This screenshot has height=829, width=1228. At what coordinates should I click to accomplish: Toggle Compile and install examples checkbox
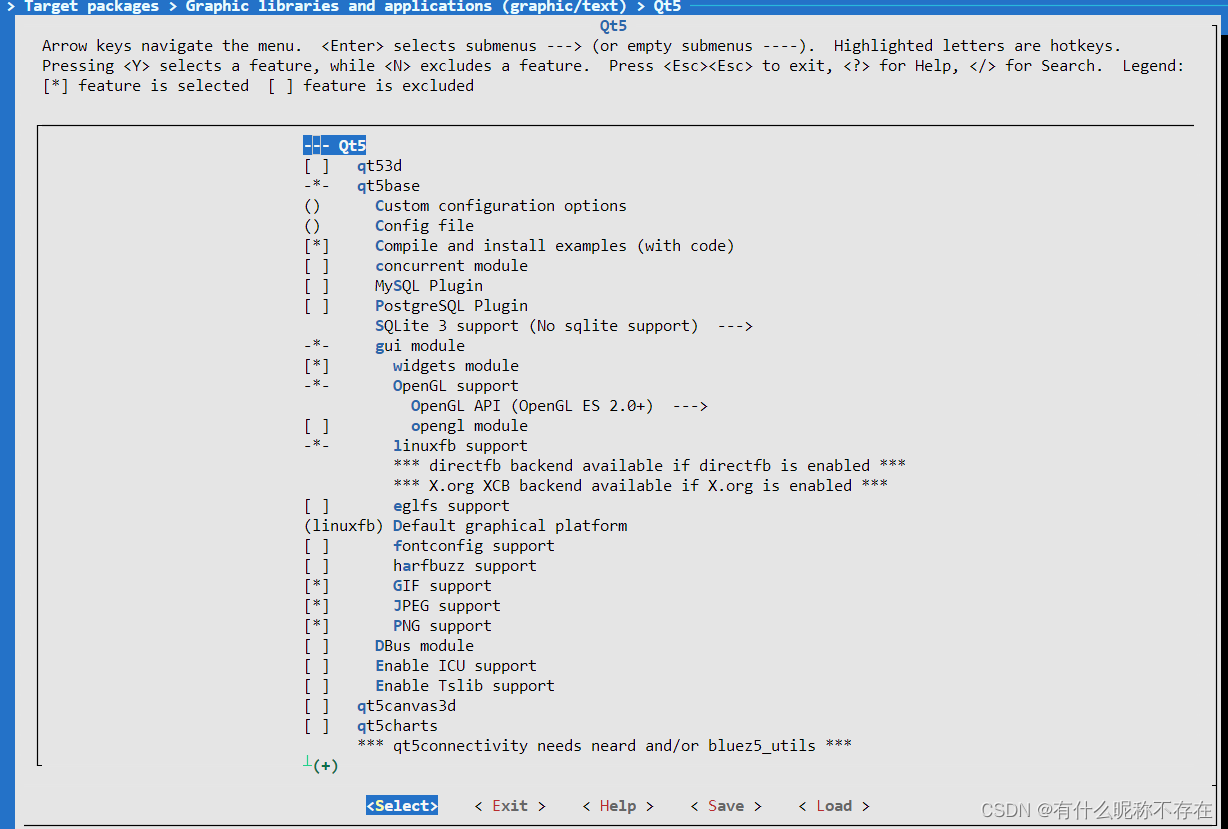click(x=316, y=246)
